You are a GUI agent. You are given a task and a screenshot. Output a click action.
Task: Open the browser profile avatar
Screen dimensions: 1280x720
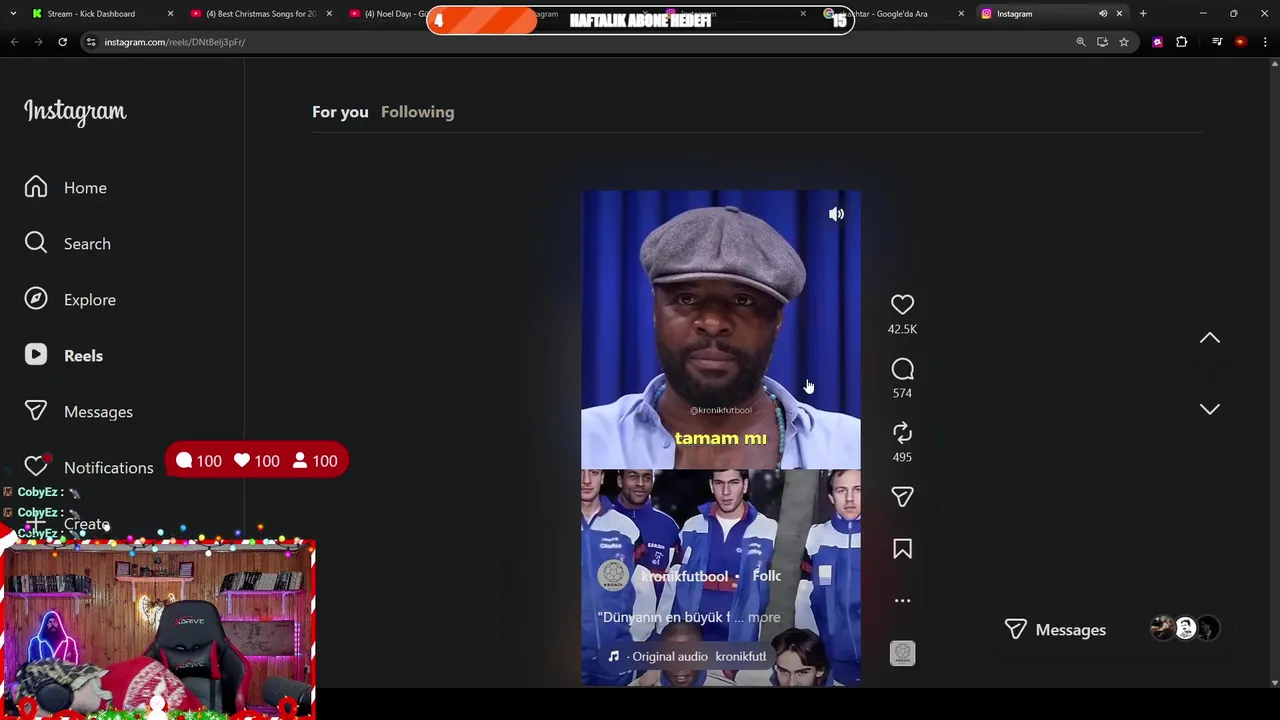pyautogui.click(x=1241, y=42)
